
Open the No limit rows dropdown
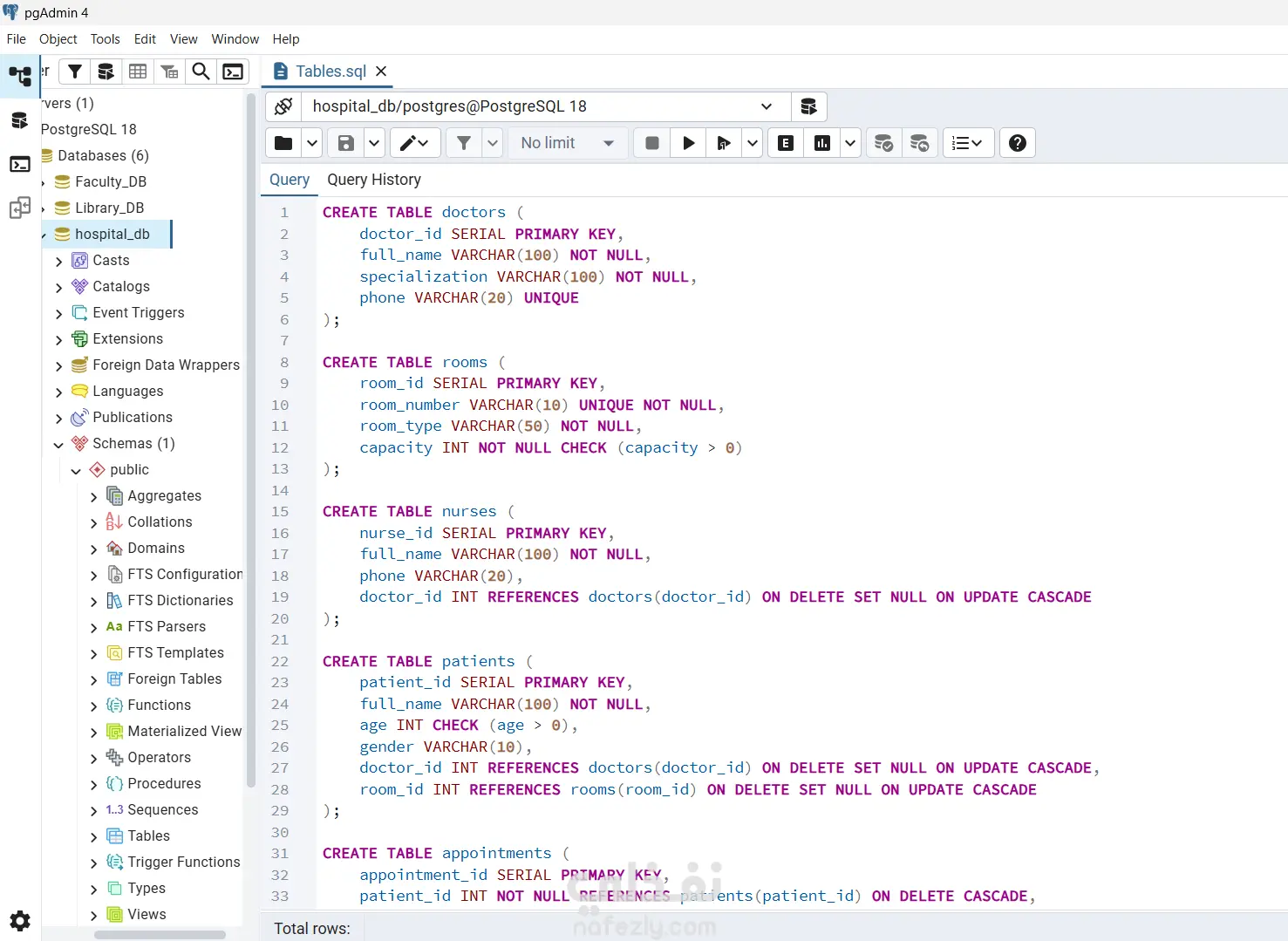click(x=568, y=143)
